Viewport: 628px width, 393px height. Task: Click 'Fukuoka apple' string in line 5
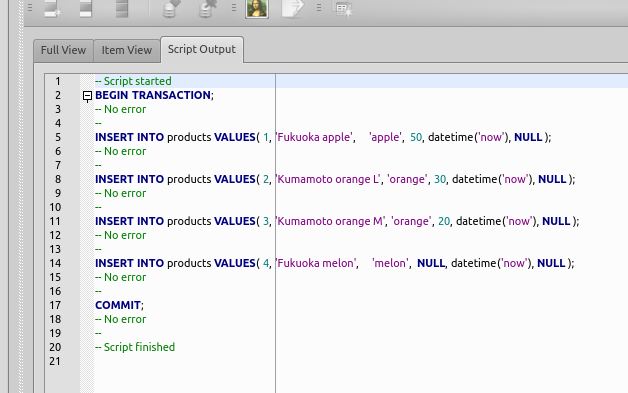[314, 137]
